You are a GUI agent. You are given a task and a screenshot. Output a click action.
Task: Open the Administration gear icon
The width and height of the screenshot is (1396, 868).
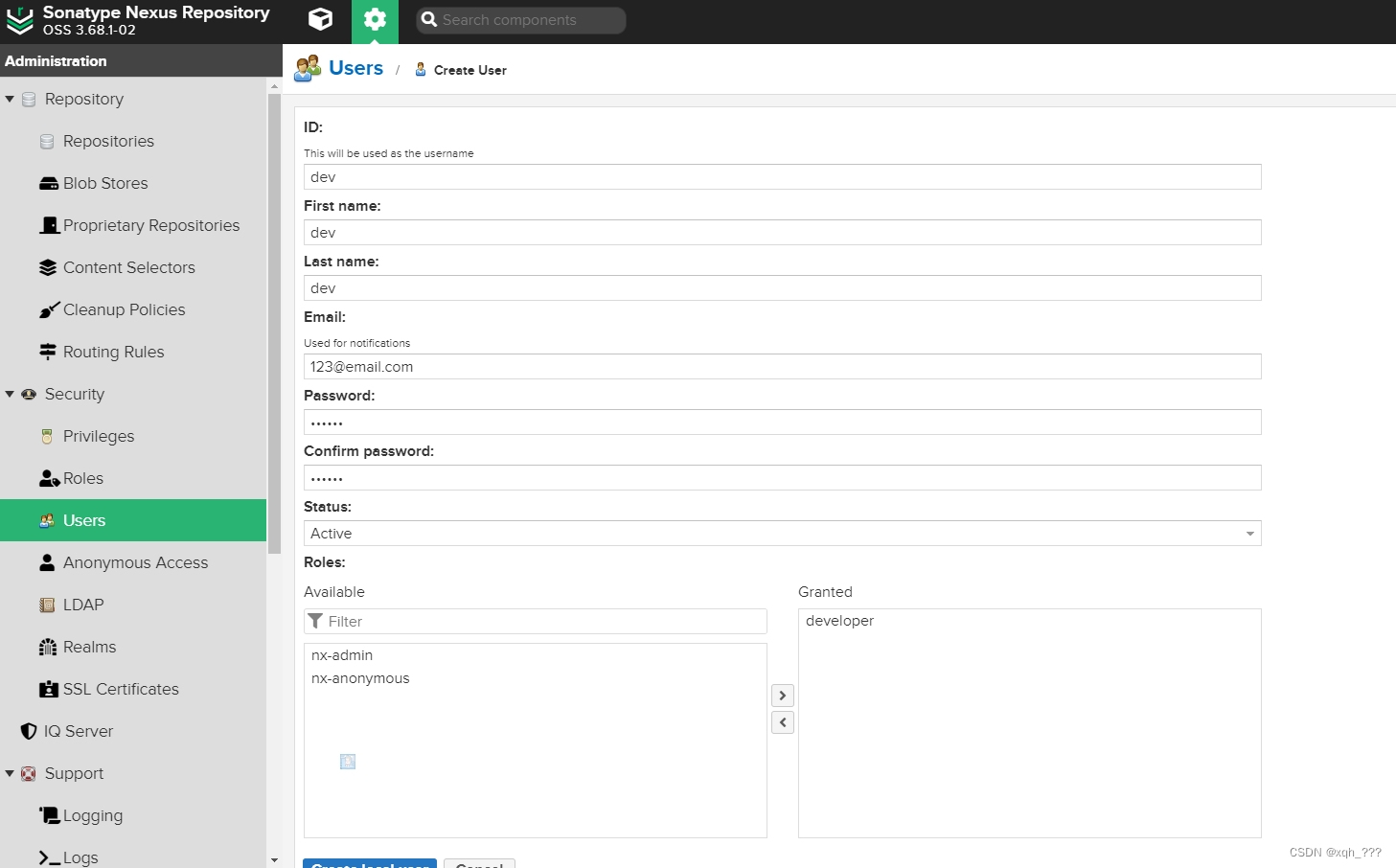[x=375, y=19]
